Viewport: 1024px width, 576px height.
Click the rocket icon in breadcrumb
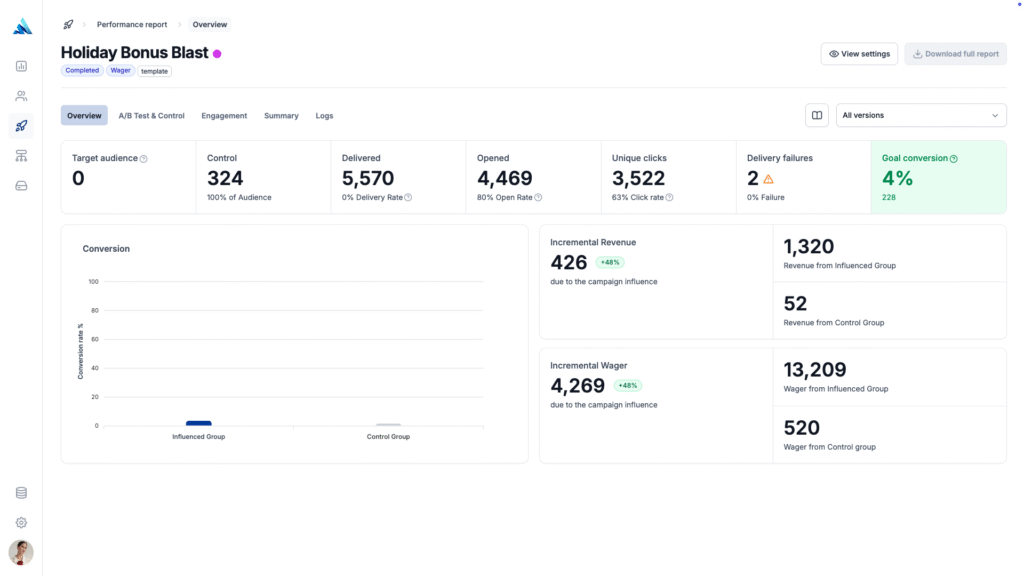(x=68, y=24)
